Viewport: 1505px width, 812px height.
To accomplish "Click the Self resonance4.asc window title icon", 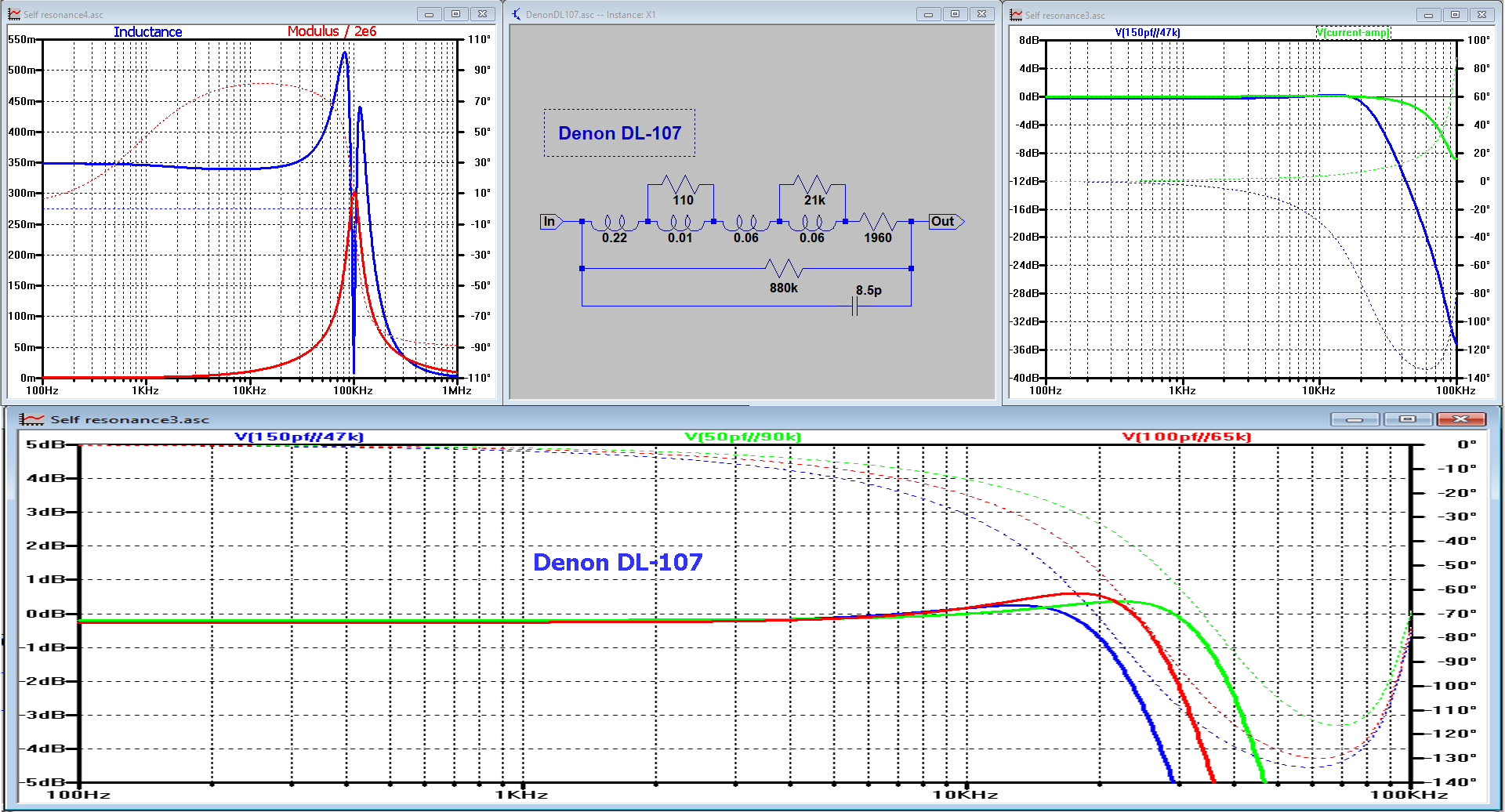I will tap(14, 14).
